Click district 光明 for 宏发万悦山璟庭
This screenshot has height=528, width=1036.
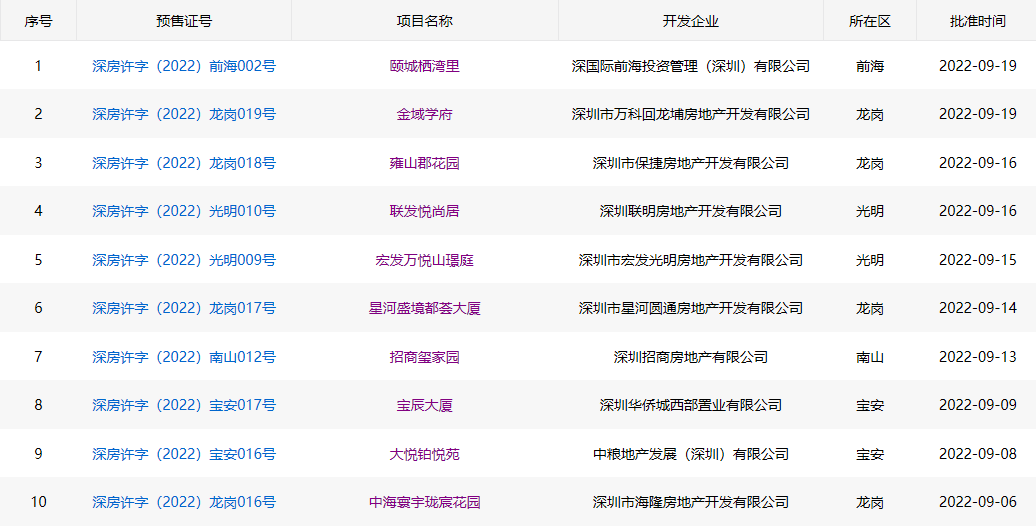tap(870, 260)
